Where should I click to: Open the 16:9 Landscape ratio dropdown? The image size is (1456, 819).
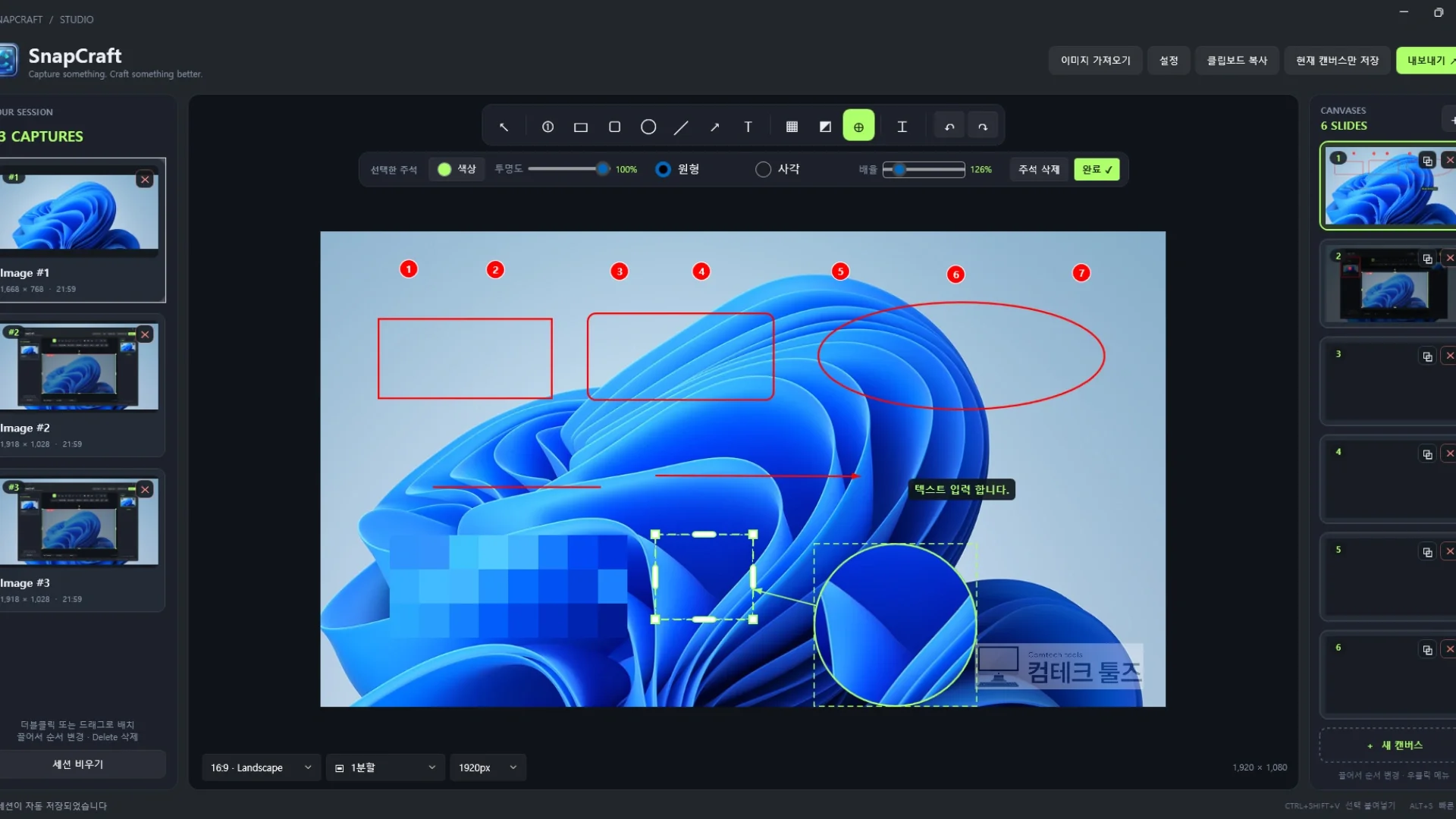click(261, 767)
